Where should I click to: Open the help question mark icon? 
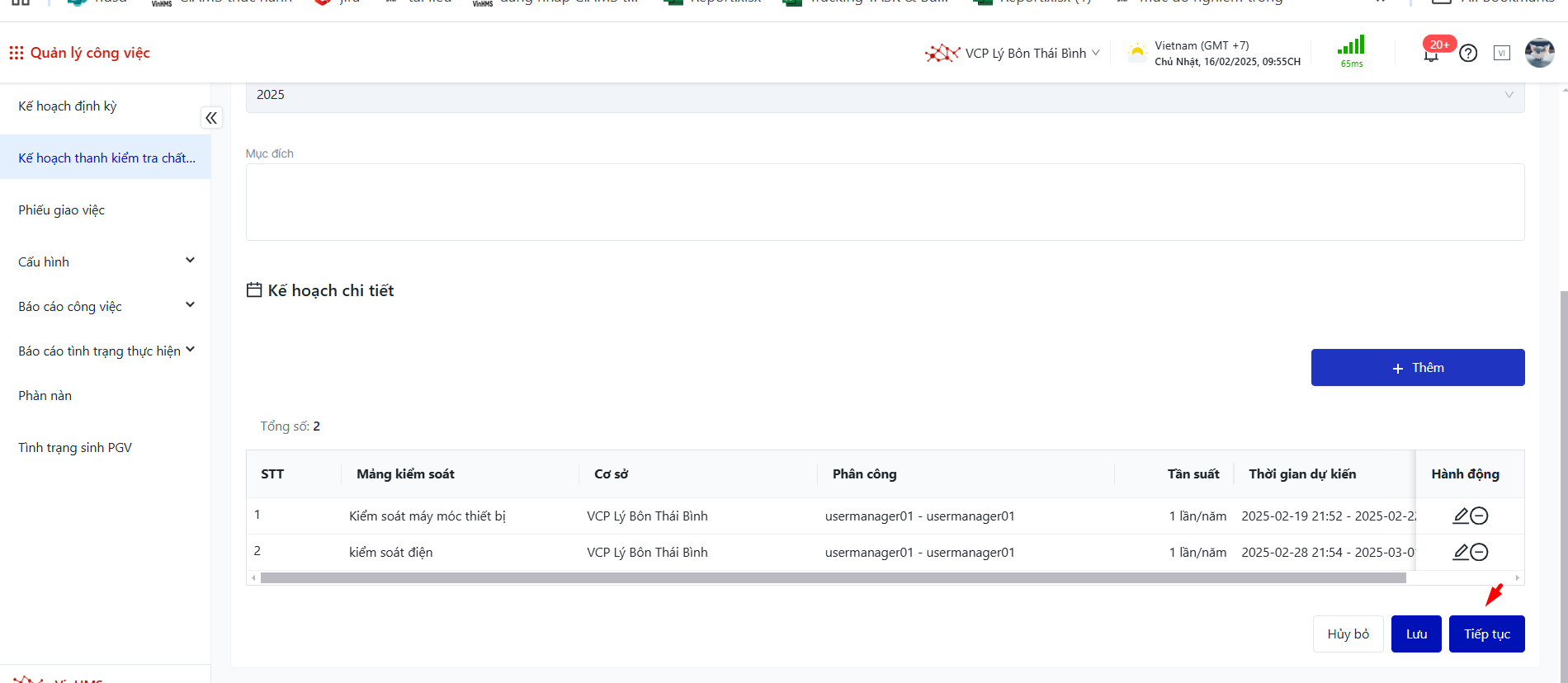pos(1468,54)
